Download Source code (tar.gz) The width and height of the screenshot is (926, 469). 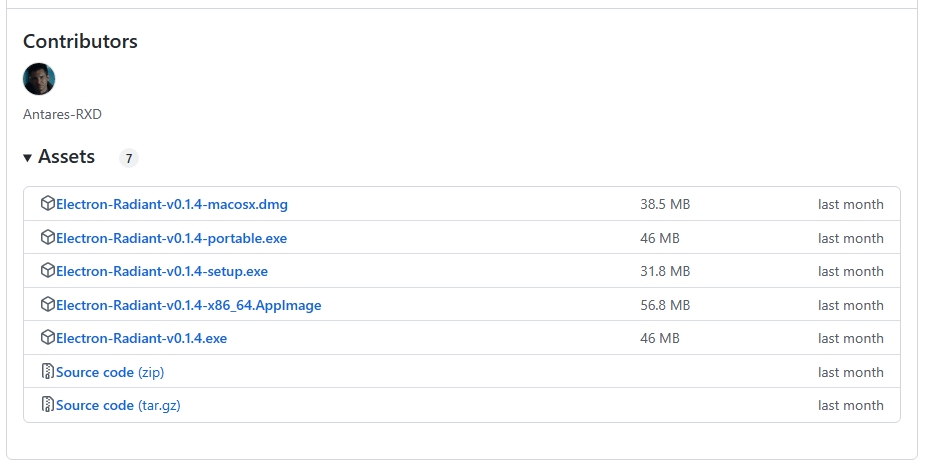tap(118, 405)
